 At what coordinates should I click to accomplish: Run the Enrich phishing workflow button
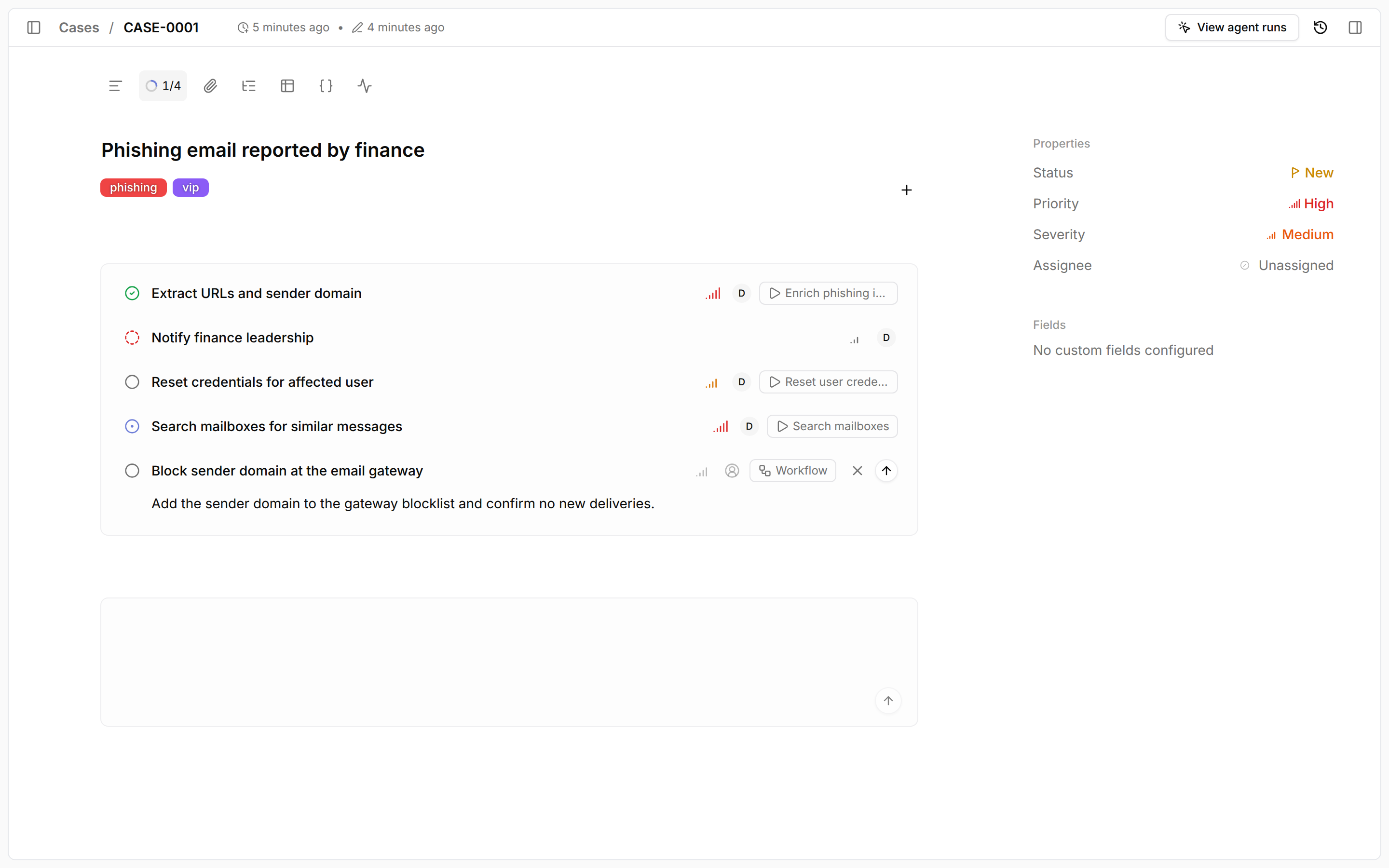[828, 293]
